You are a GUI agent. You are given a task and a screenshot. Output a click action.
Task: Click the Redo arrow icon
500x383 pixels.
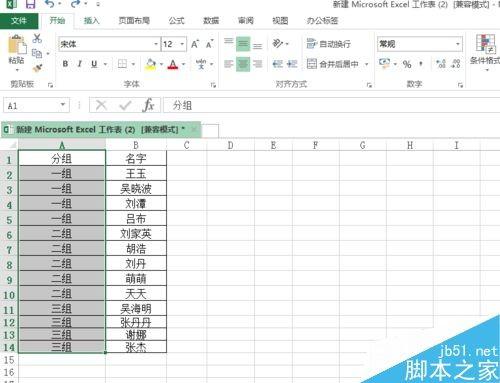pyautogui.click(x=75, y=4)
